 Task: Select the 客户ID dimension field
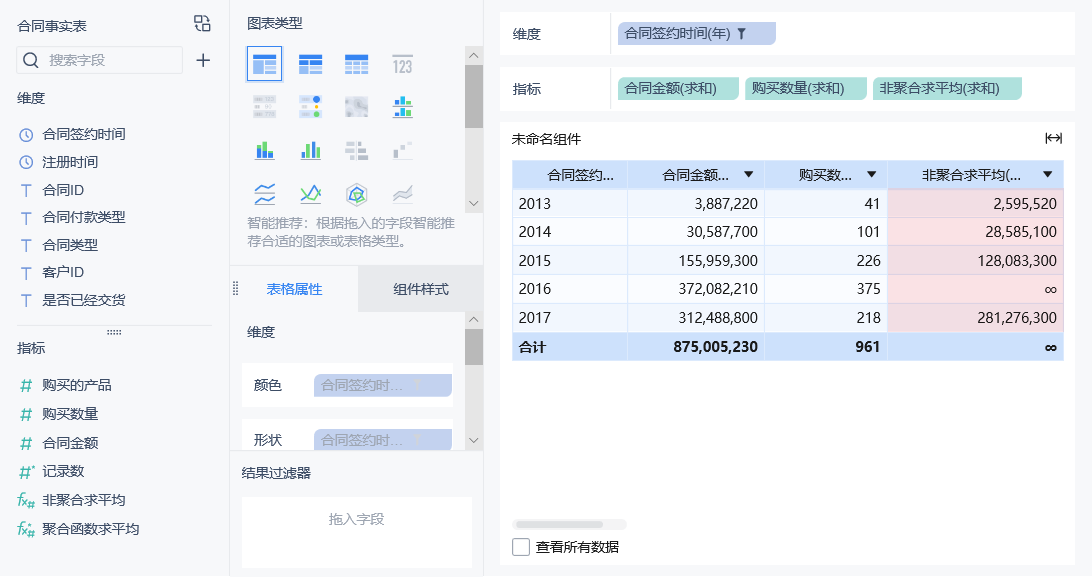(x=63, y=272)
